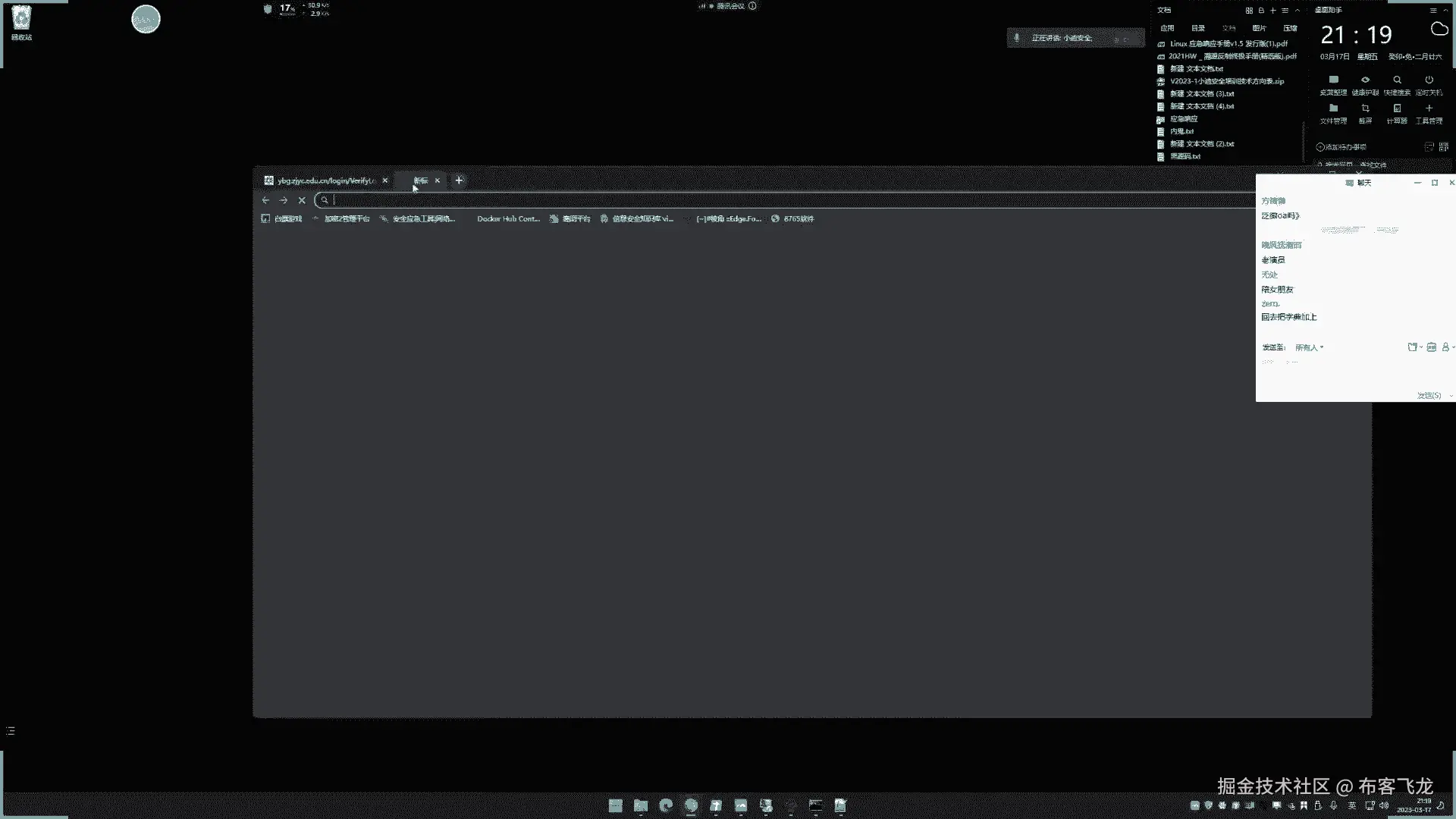Click the browser back arrow

(265, 200)
